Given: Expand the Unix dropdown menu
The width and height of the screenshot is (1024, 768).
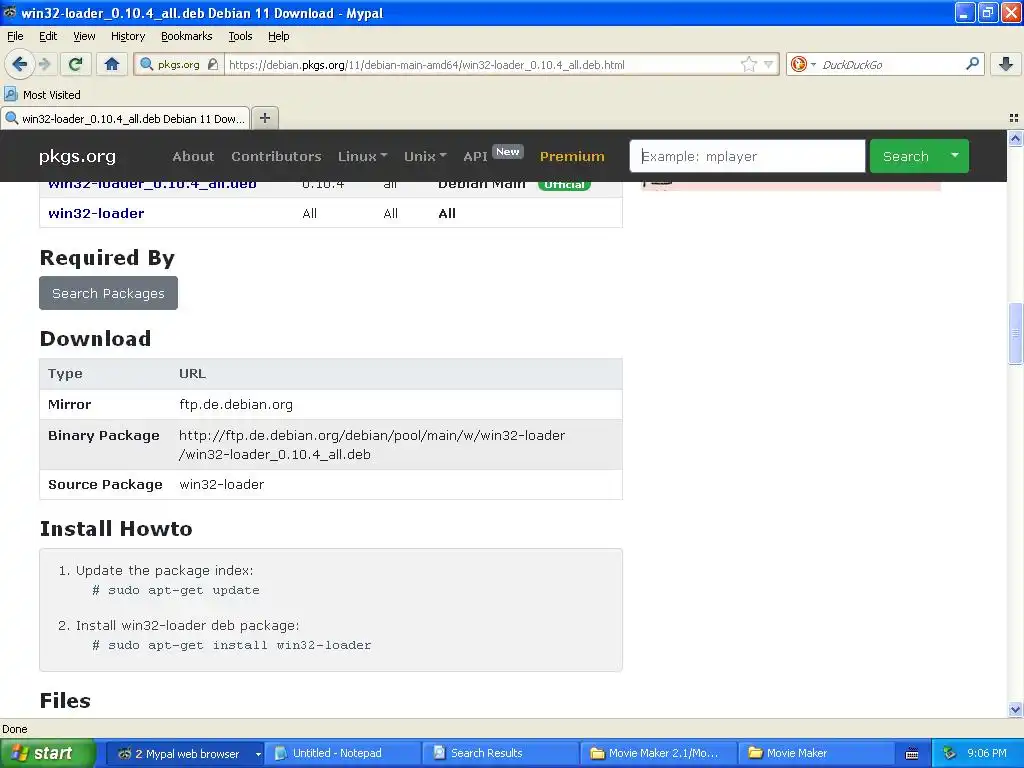Looking at the screenshot, I should tap(425, 156).
